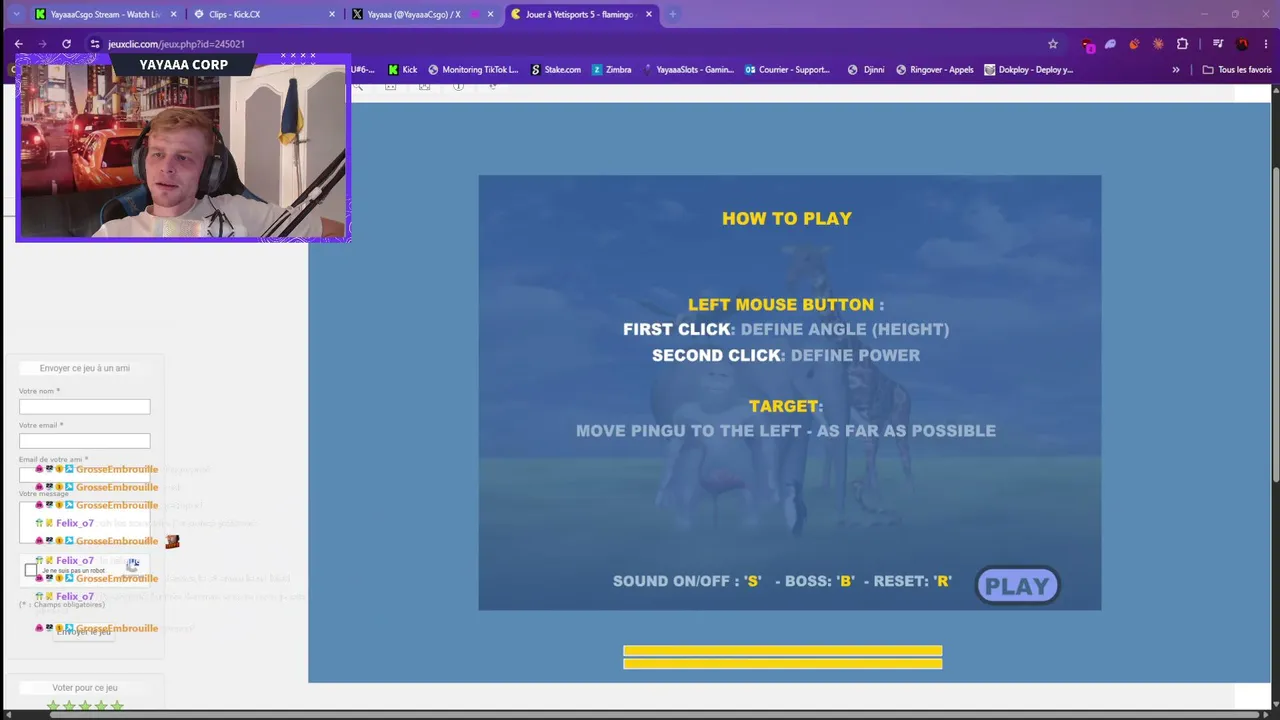Open the YayaaaSlots bookmark

(688, 70)
